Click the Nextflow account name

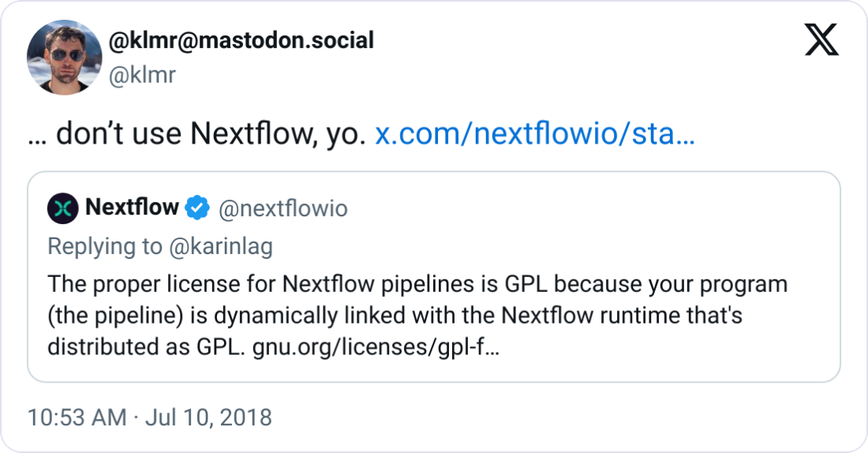point(132,208)
